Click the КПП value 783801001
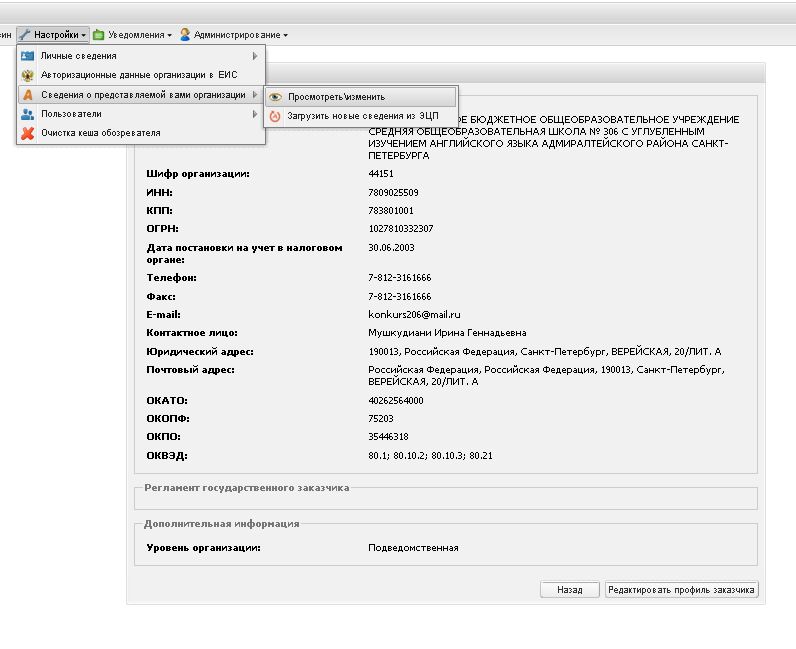This screenshot has width=796, height=649. [391, 210]
